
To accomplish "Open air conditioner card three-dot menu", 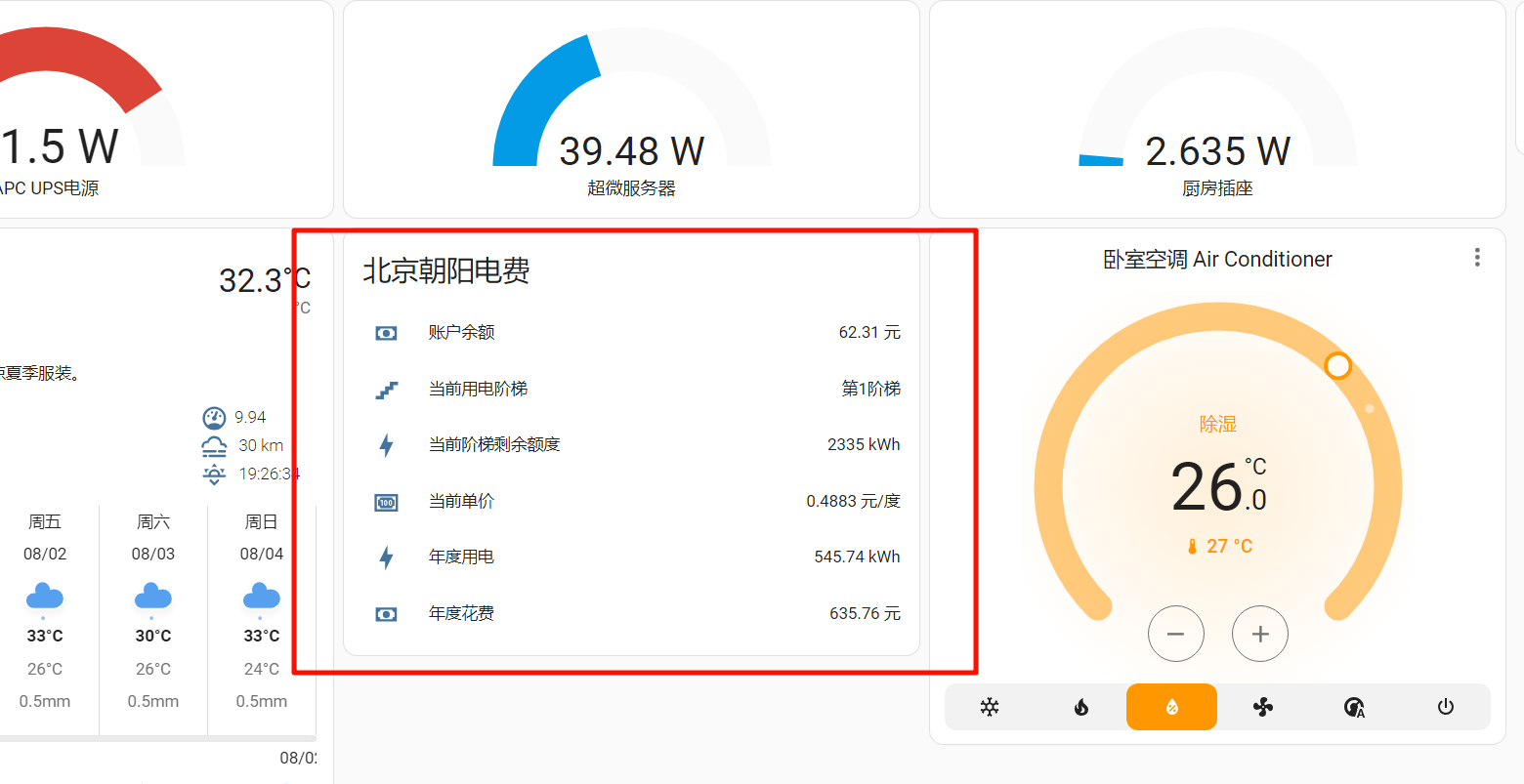I will click(x=1477, y=257).
